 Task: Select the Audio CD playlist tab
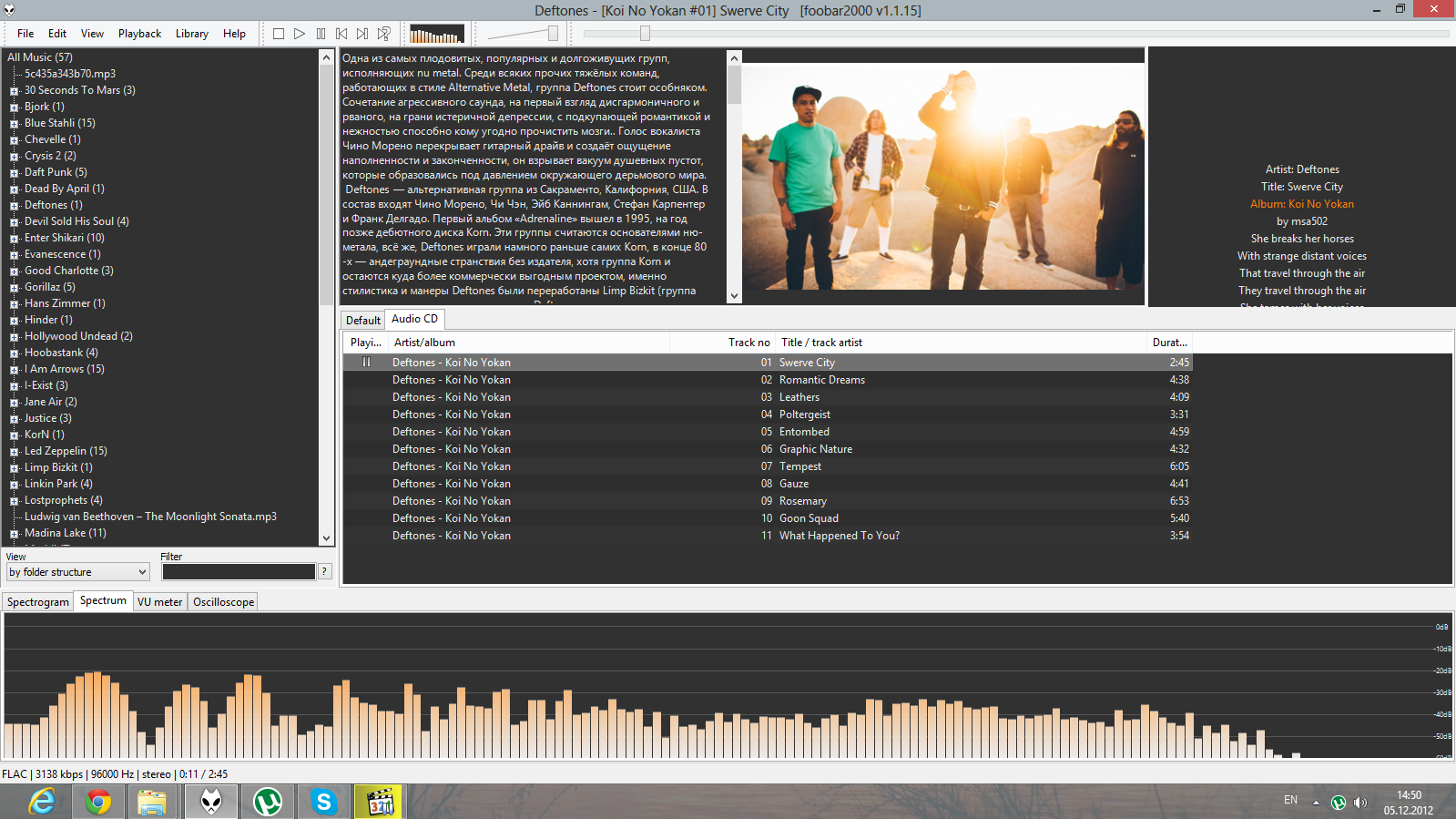pyautogui.click(x=414, y=319)
